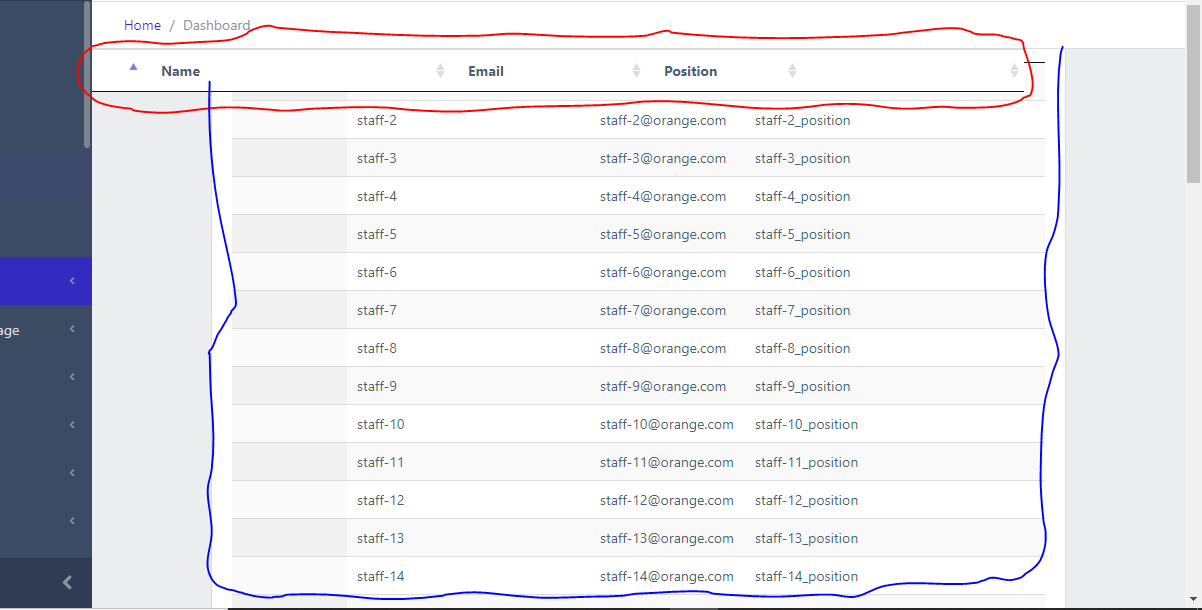Viewport: 1202px width, 610px height.
Task: Select the Dashboard breadcrumb item
Action: [x=216, y=25]
